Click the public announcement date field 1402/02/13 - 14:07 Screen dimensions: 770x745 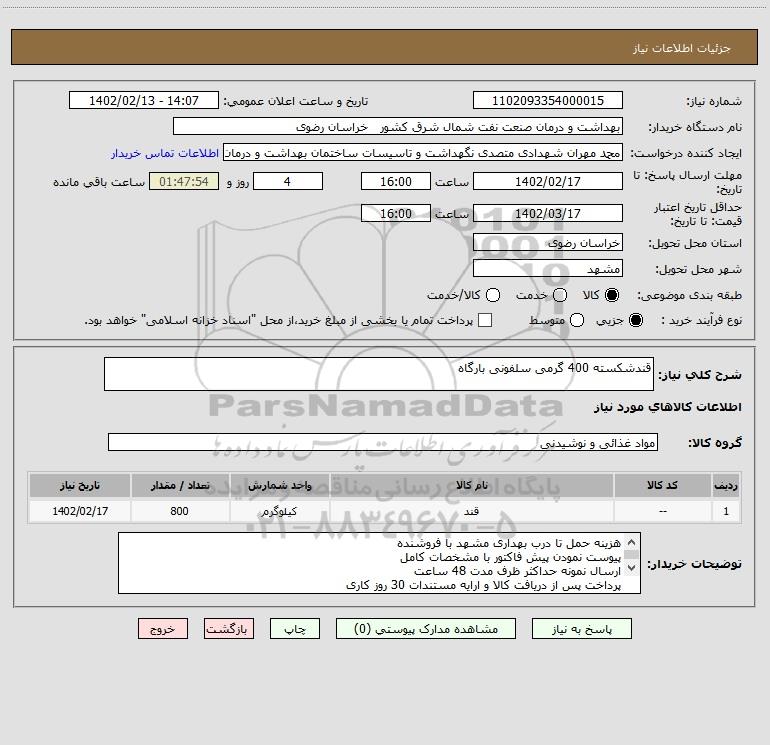pos(144,101)
